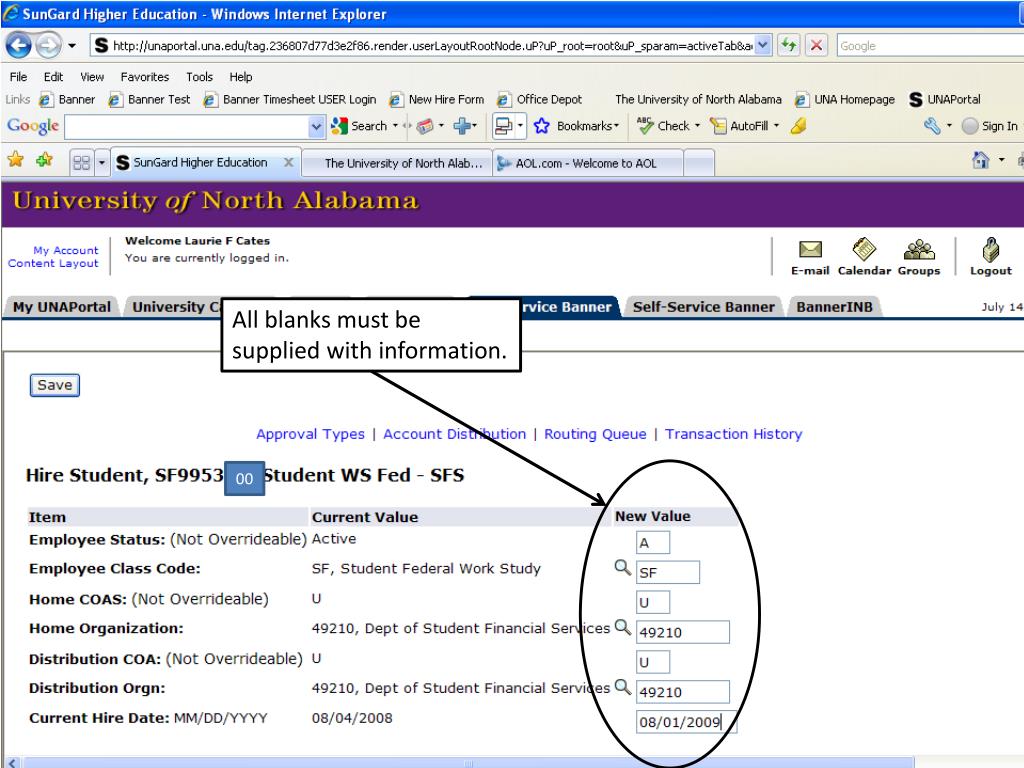Click the Google toolbar search field

187,127
